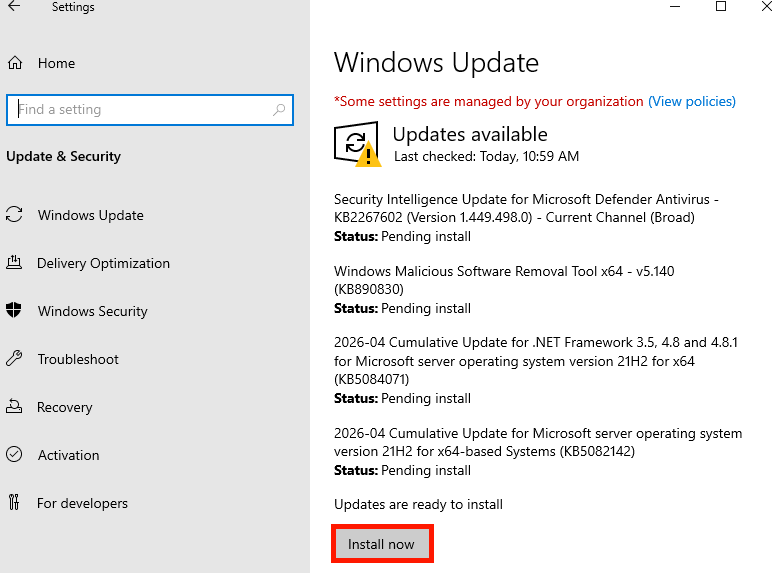Click the managed by your organization notice
This screenshot has height=573, width=781.
coord(489,102)
